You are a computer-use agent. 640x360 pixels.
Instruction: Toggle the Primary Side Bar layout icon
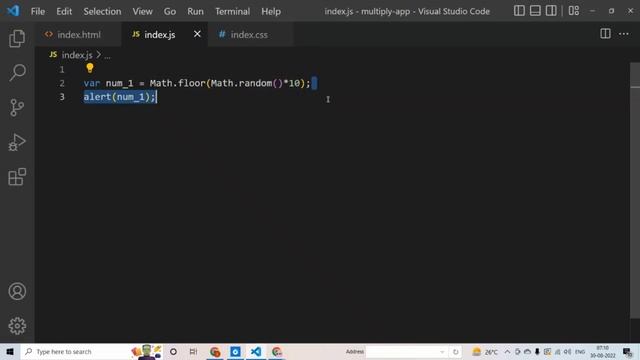click(519, 11)
